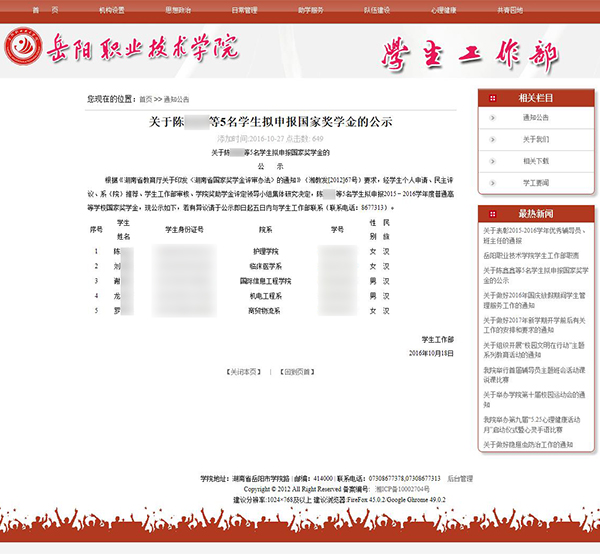600x554 pixels.
Task: Open the 心理健康 navigation menu
Action: tap(443, 9)
